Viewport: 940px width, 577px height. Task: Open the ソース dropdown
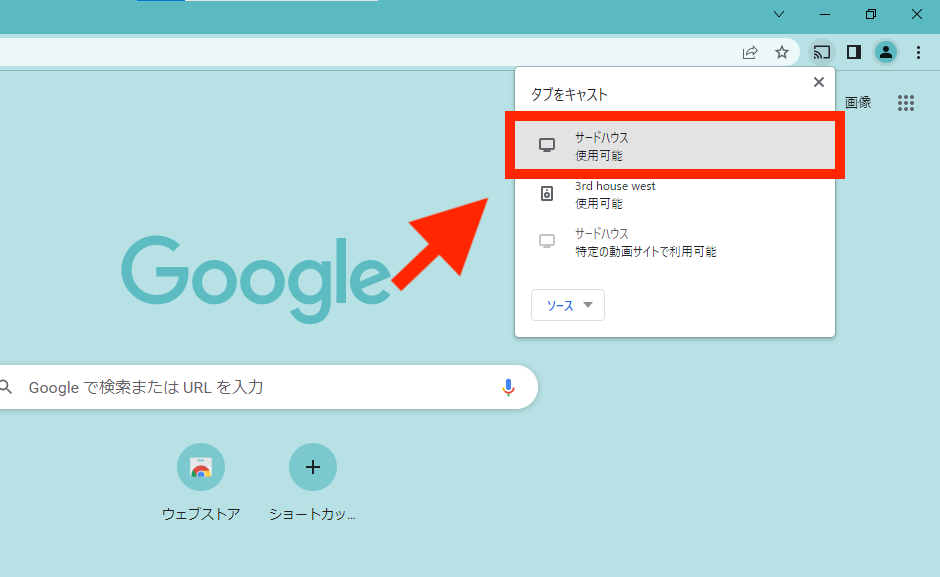pyautogui.click(x=568, y=305)
